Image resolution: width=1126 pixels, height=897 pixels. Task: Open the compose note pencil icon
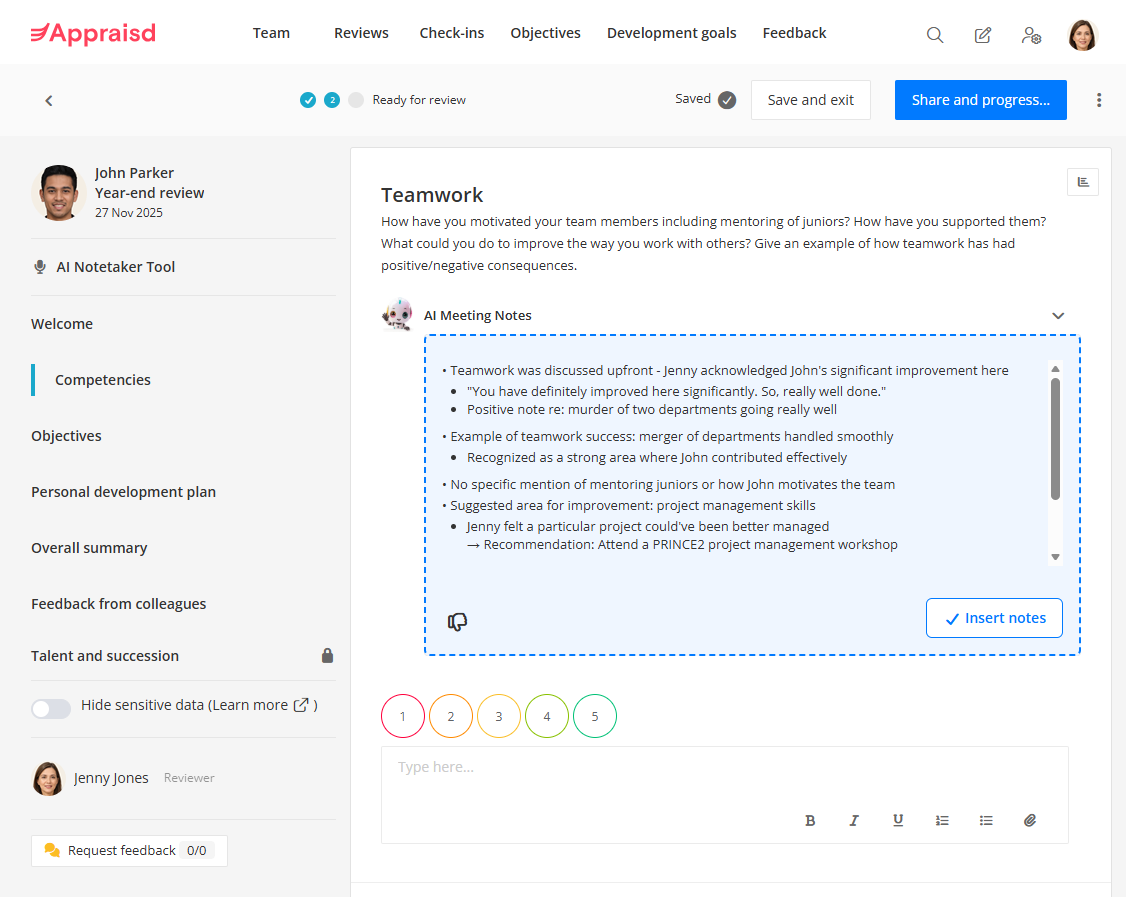(983, 35)
